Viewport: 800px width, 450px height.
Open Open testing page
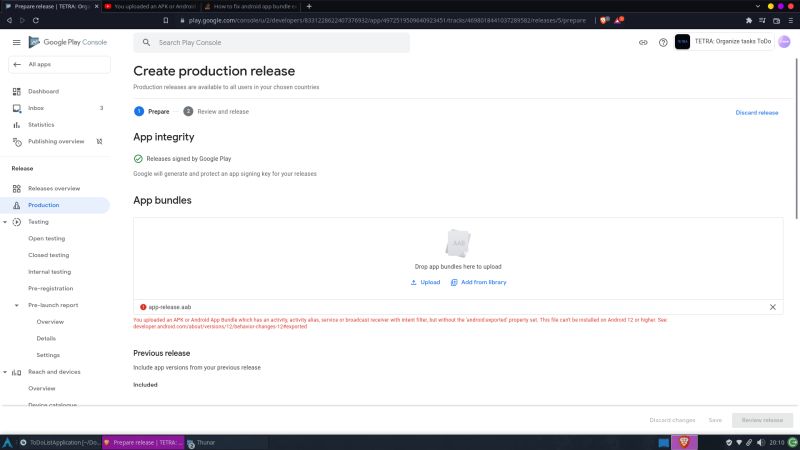click(46, 238)
